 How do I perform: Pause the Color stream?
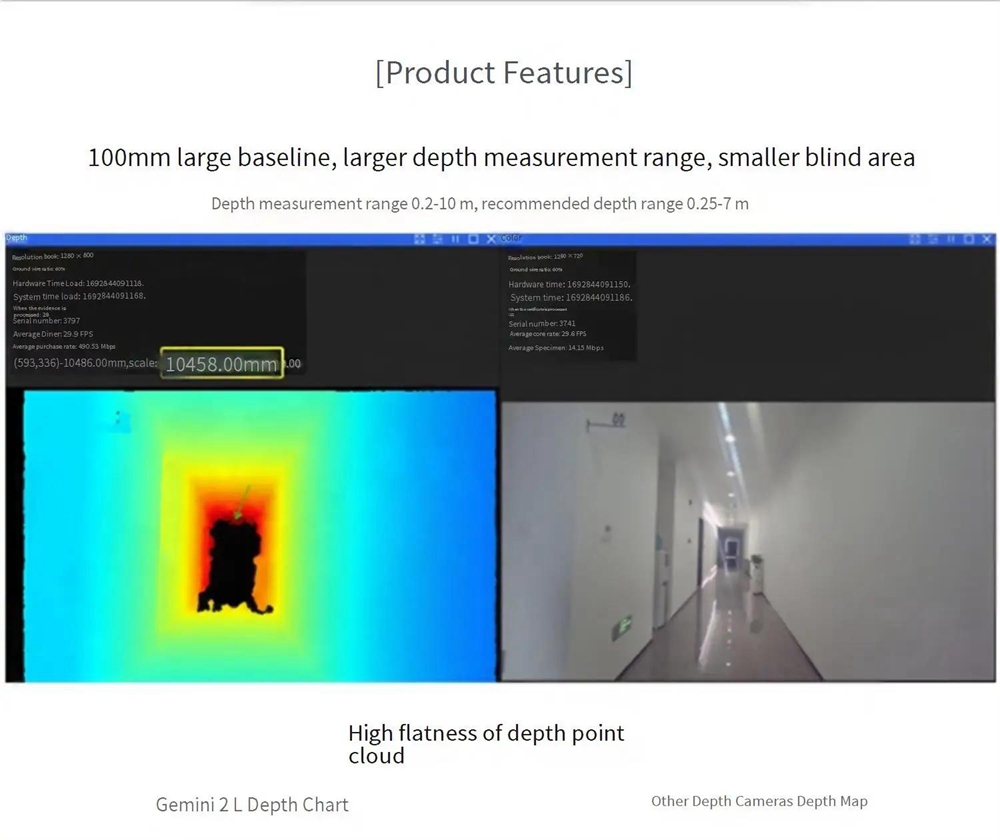point(951,239)
